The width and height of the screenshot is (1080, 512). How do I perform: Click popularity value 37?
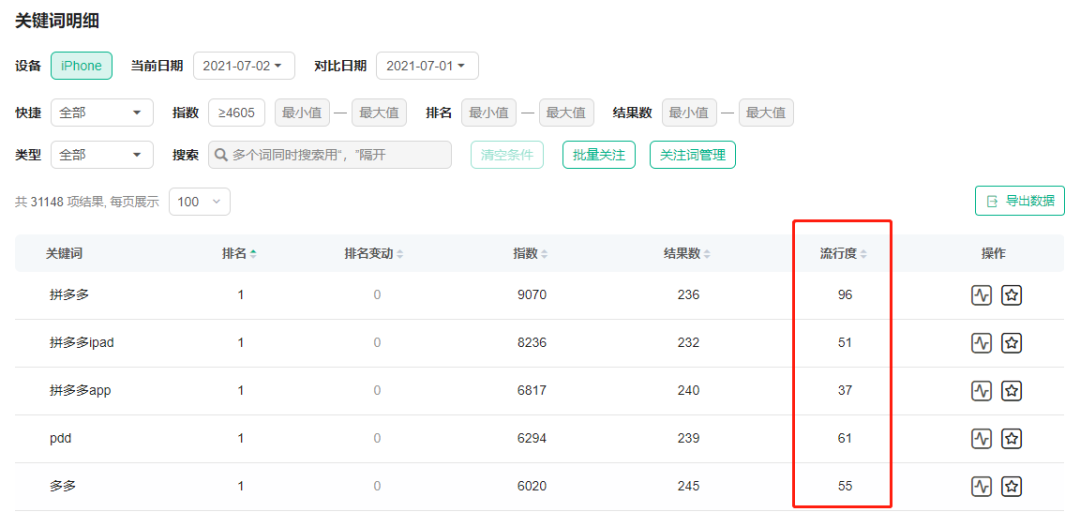point(845,391)
